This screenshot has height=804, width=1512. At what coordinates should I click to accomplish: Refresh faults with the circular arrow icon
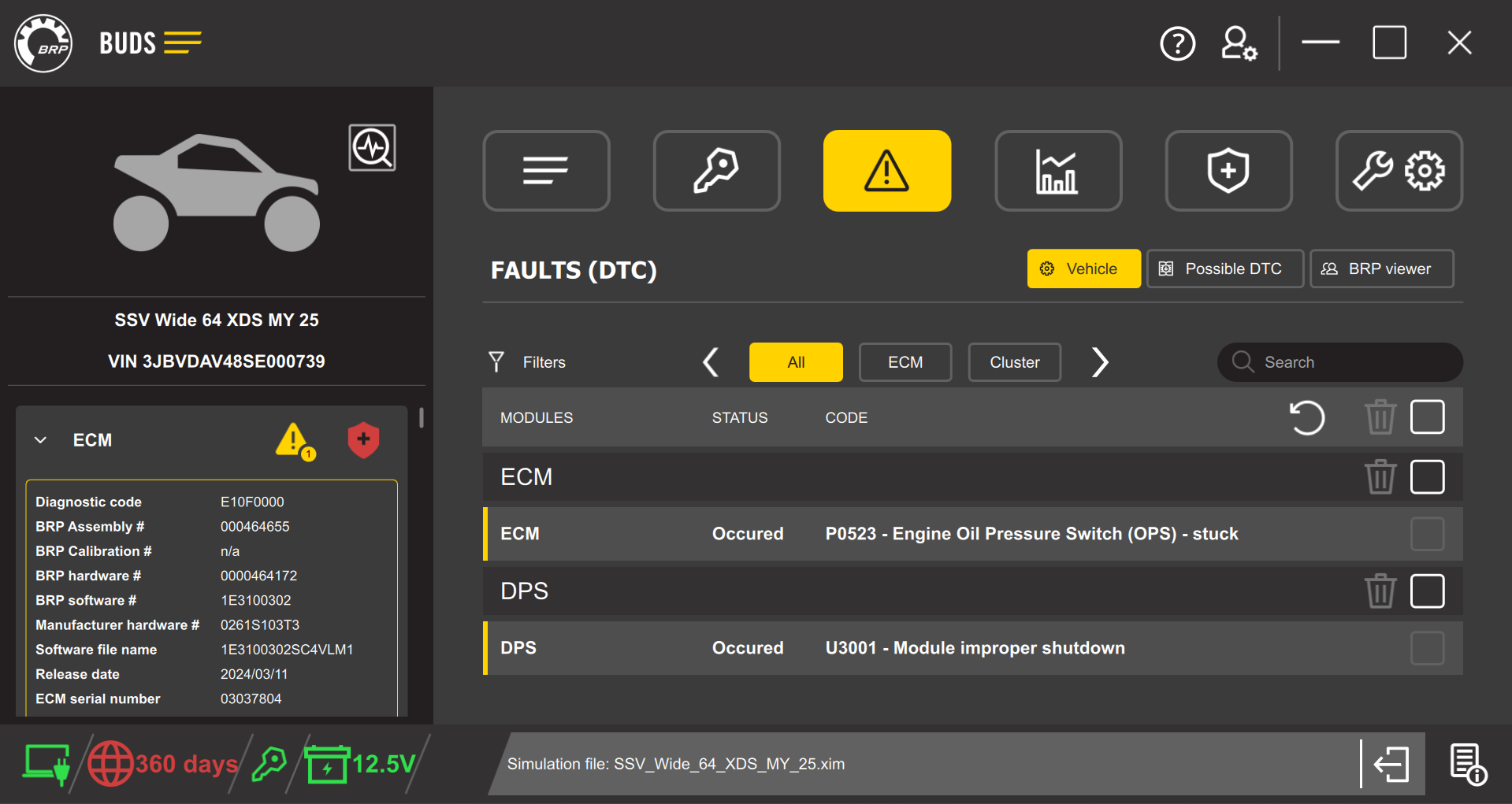tap(1308, 417)
